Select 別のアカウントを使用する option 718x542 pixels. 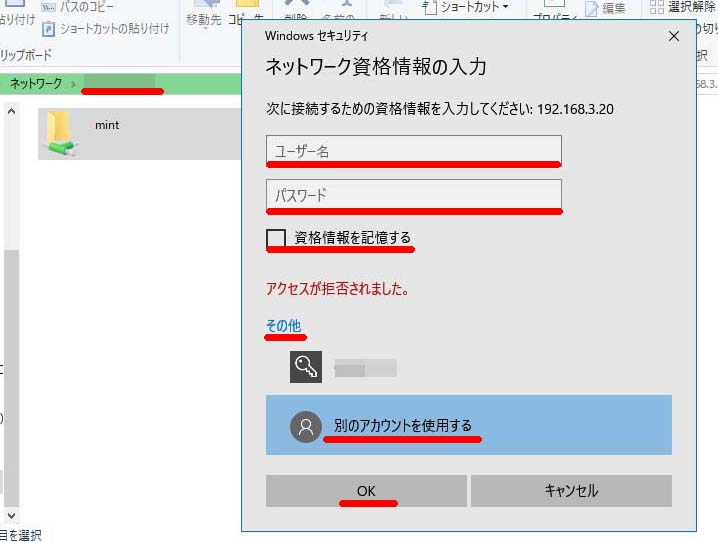pos(403,426)
